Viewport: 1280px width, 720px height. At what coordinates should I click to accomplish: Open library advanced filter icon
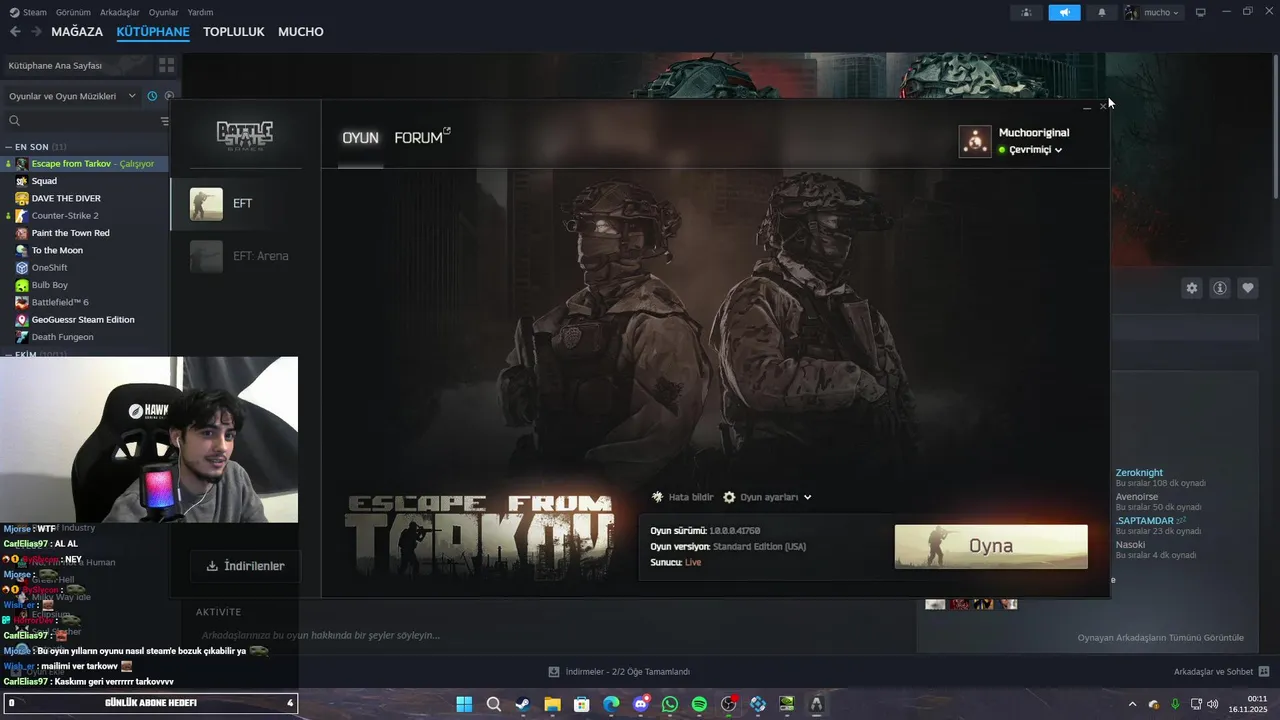(x=165, y=121)
